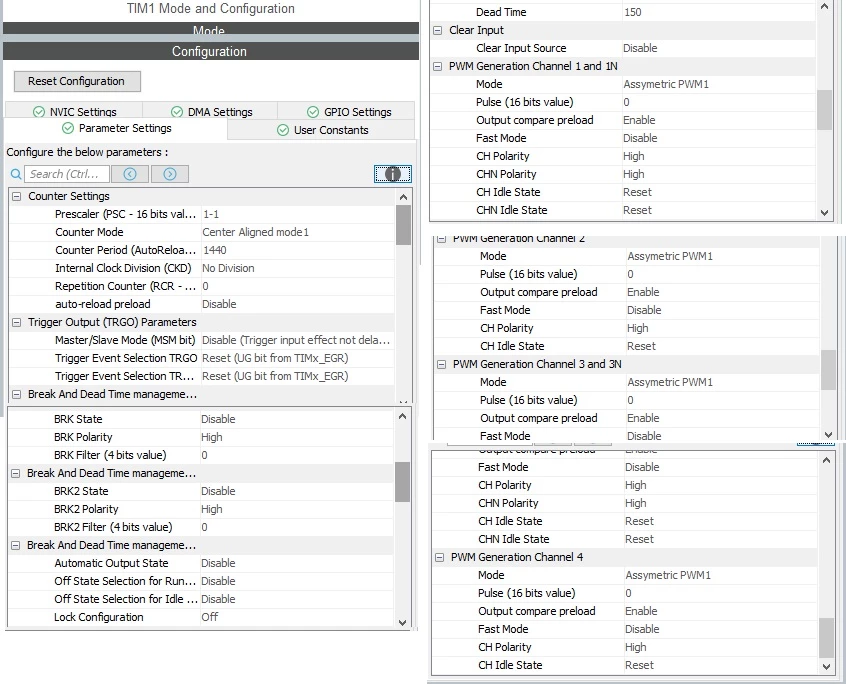The height and width of the screenshot is (684, 846).
Task: Go to previous search result arrow
Action: (130, 174)
